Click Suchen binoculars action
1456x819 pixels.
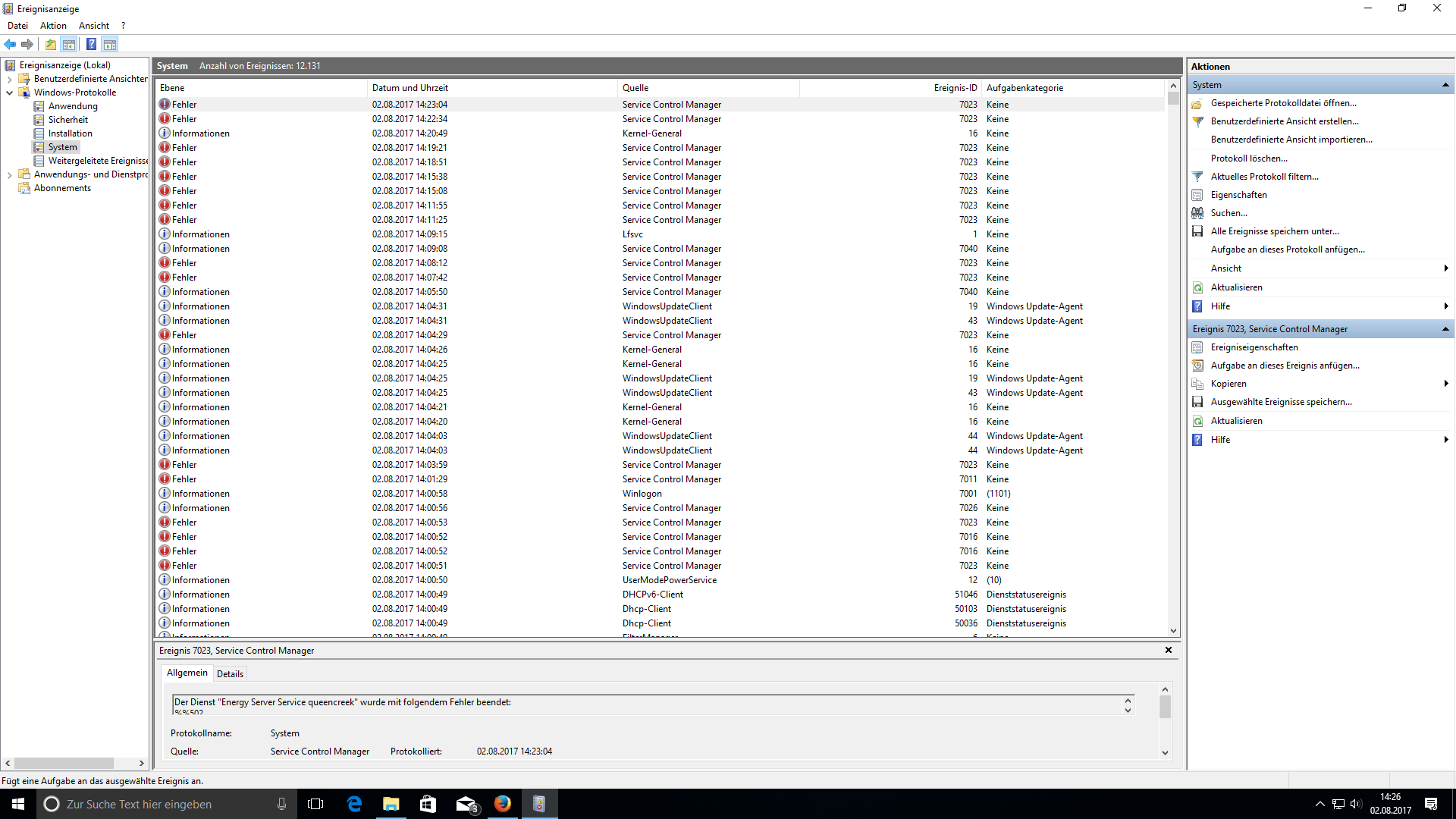pos(1228,213)
